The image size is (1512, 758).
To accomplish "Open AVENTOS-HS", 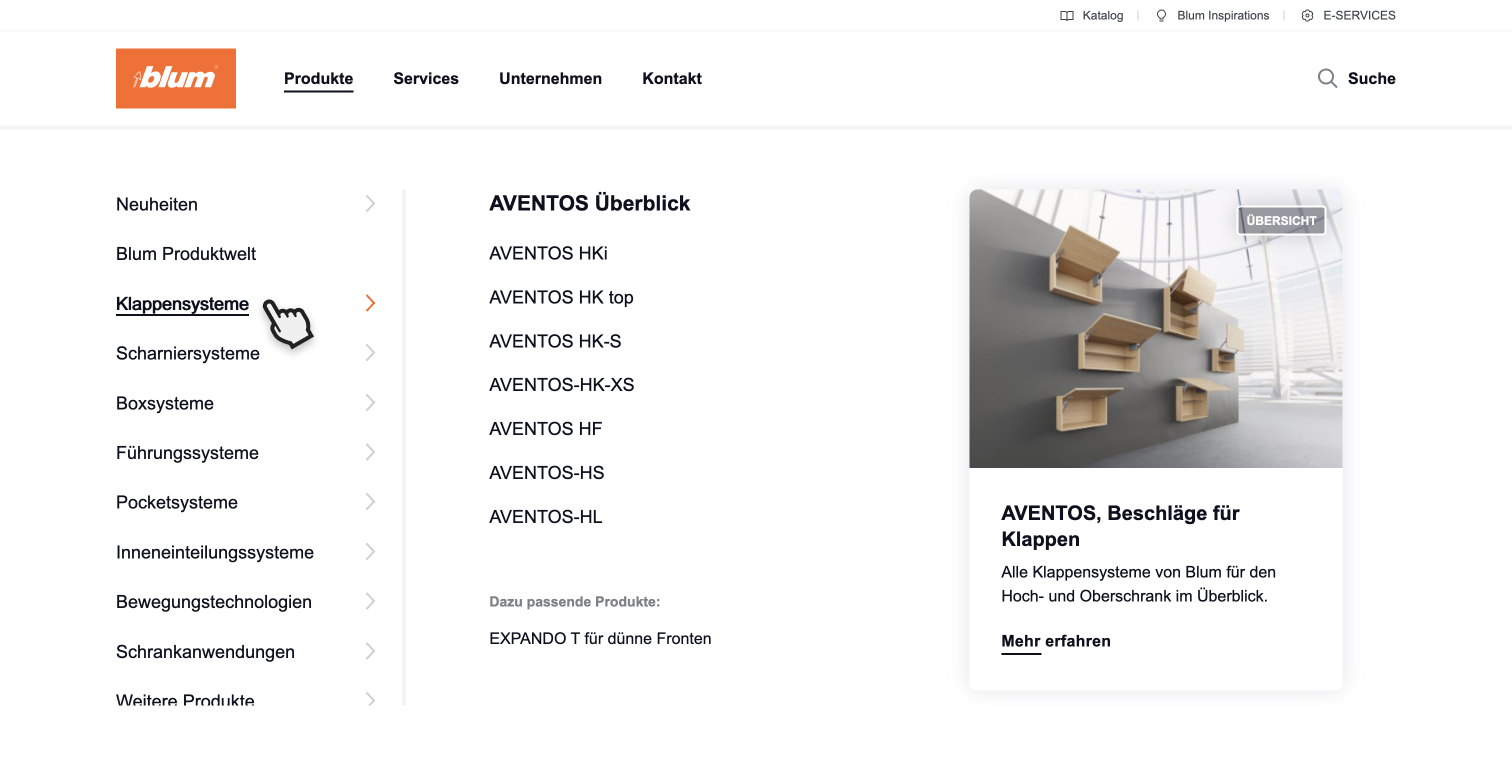I will [547, 473].
